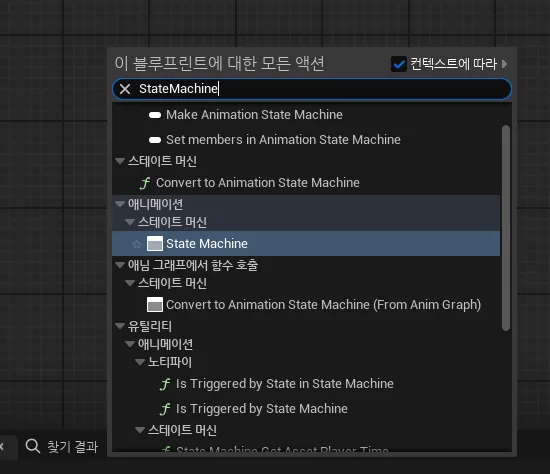Click the State Machine node icon
550x474 pixels.
pyautogui.click(x=155, y=243)
